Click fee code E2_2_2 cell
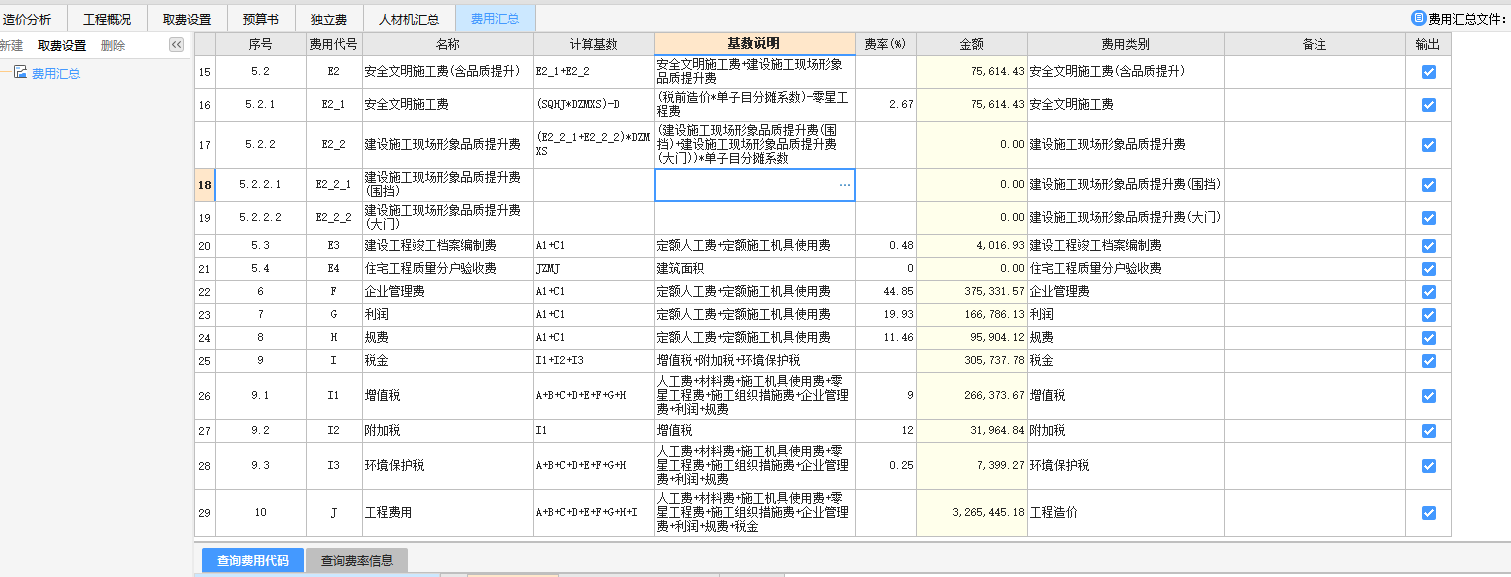Image resolution: width=1511 pixels, height=577 pixels. click(333, 217)
